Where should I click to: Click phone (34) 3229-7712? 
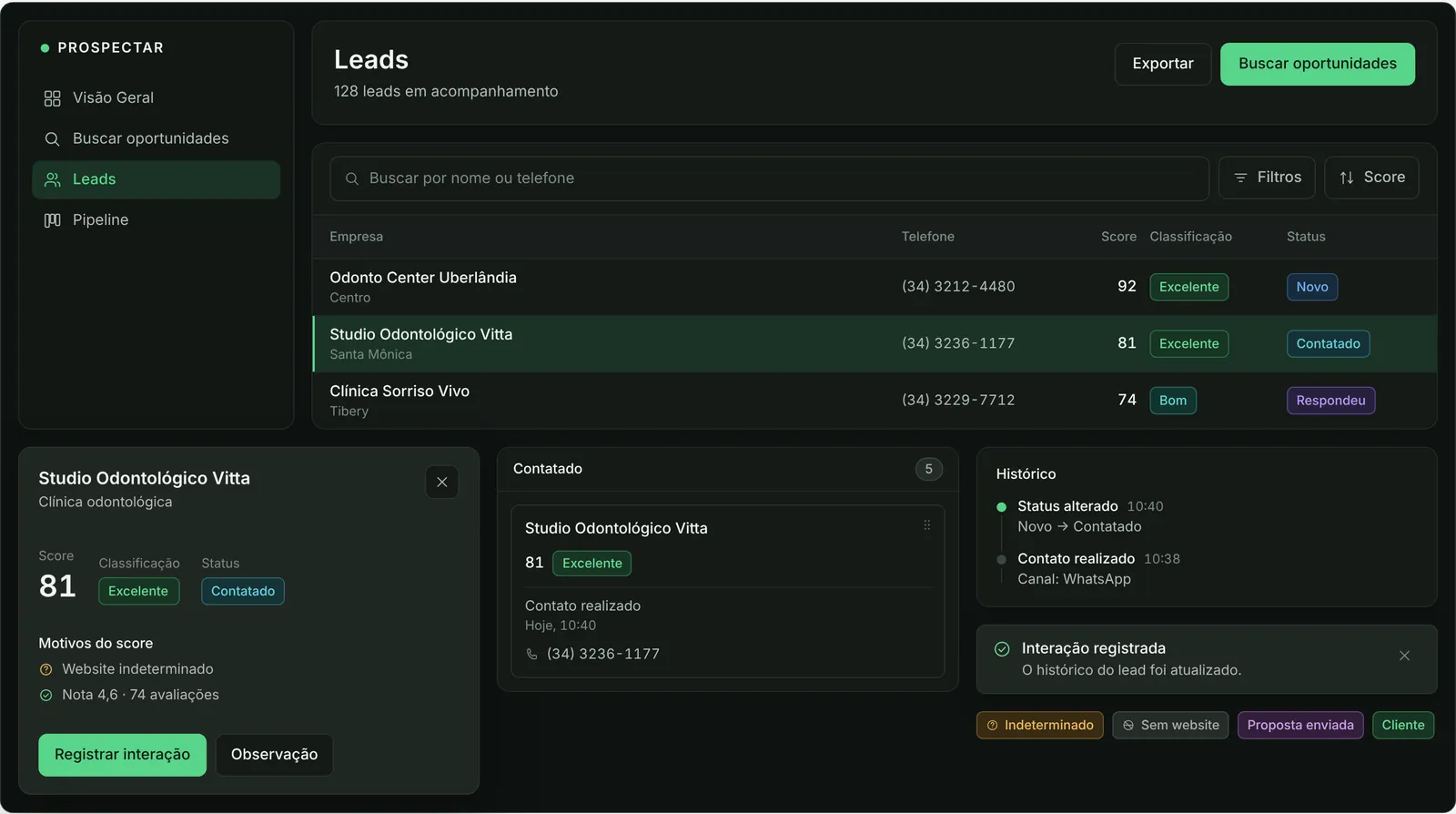[958, 401]
